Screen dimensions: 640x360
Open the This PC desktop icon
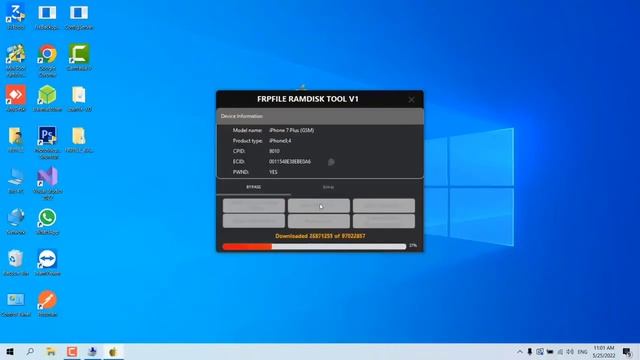[x=16, y=181]
